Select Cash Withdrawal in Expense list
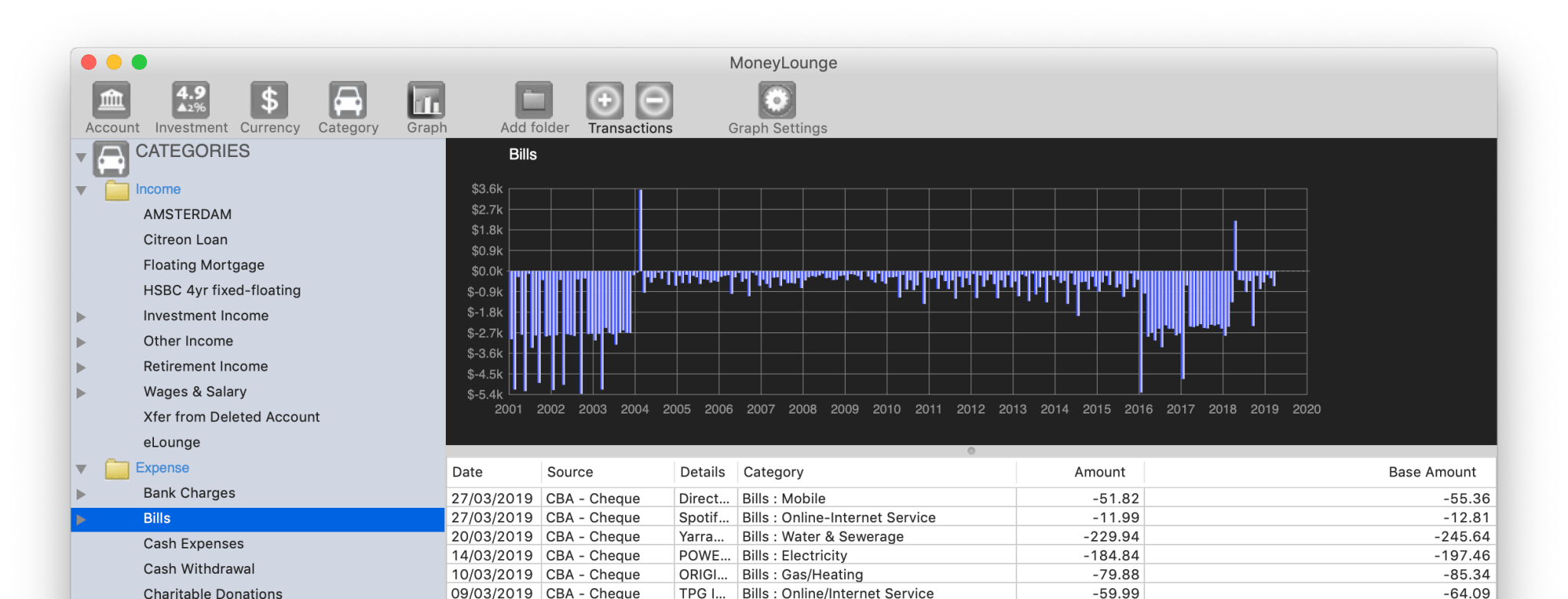1568x599 pixels. (199, 569)
